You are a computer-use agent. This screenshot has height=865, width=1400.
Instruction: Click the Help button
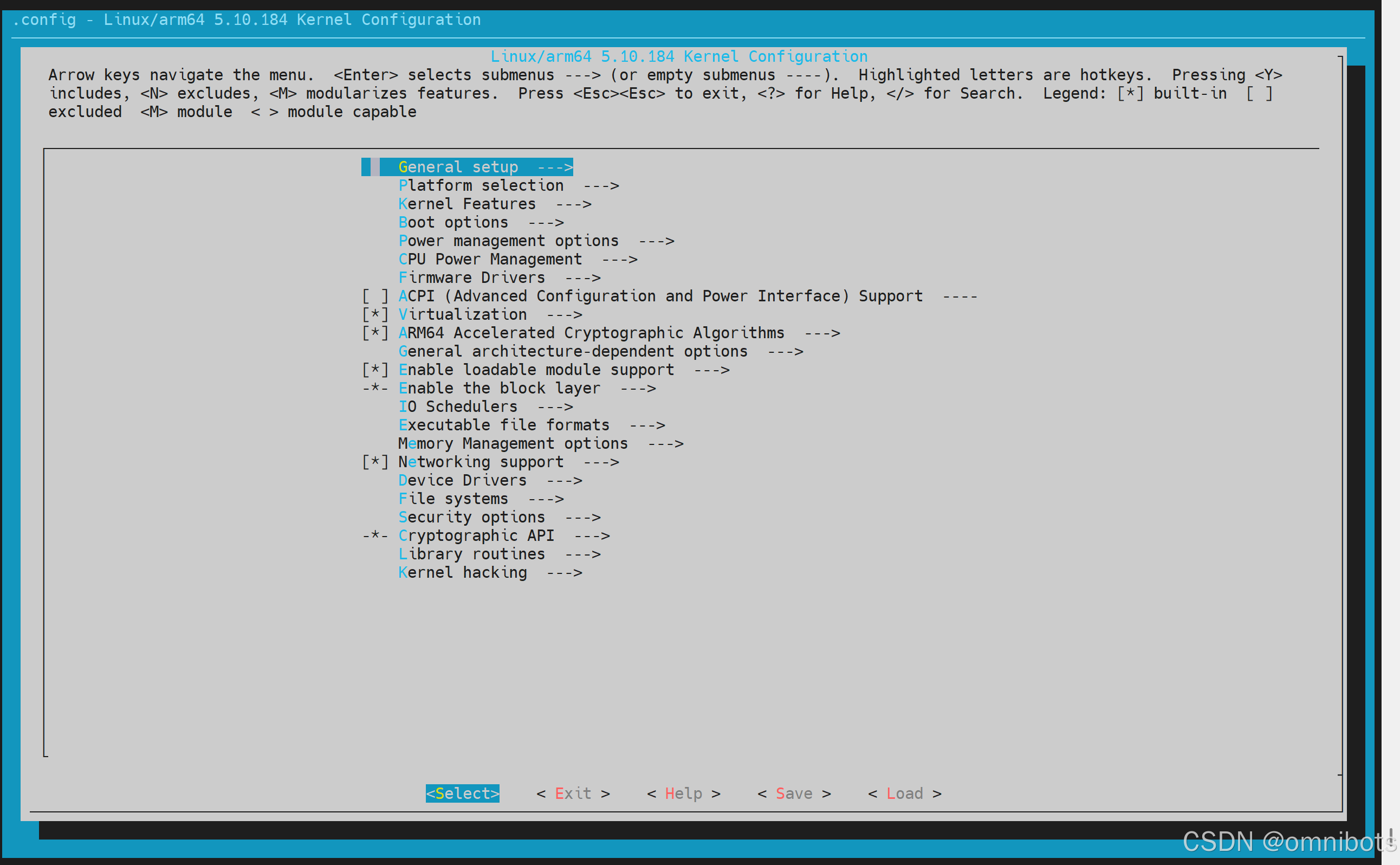click(x=683, y=793)
